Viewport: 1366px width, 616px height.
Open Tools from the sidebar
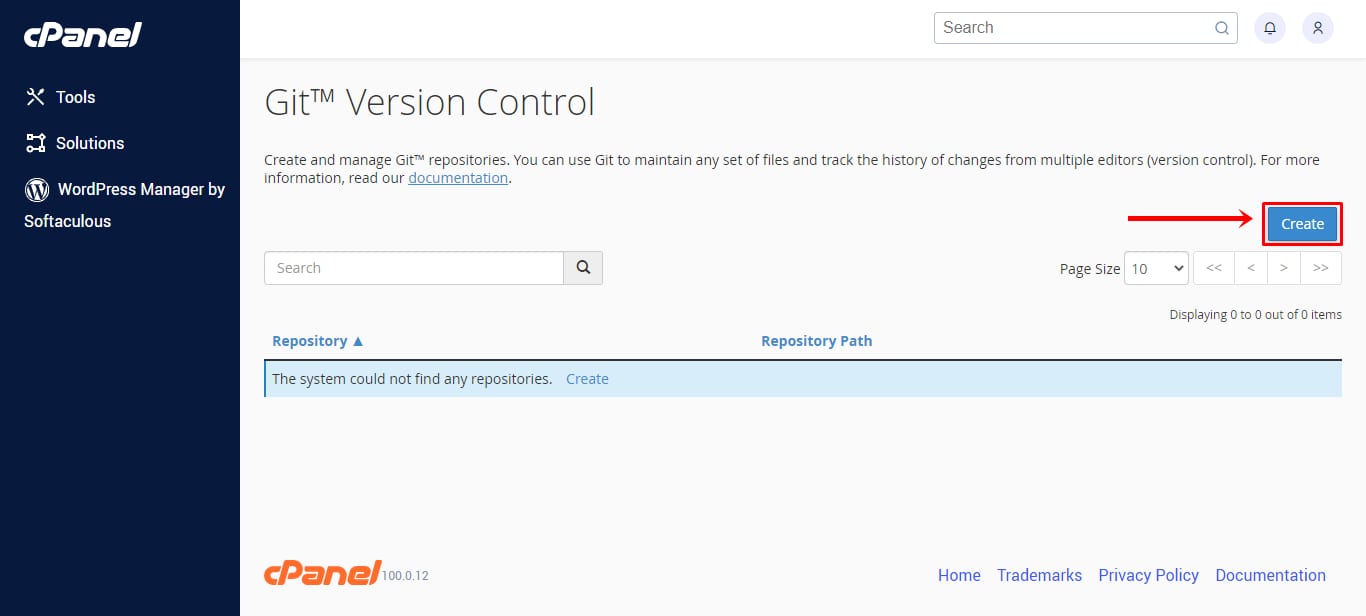75,97
